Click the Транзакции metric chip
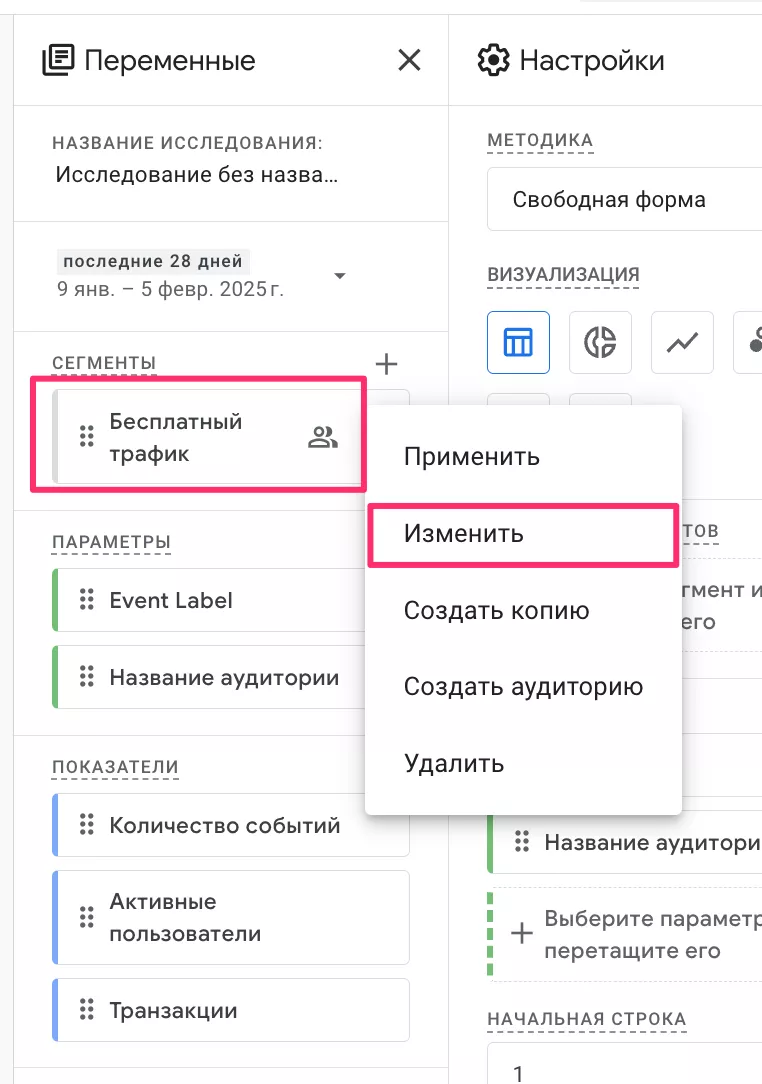This screenshot has width=762, height=1084. tap(231, 1010)
